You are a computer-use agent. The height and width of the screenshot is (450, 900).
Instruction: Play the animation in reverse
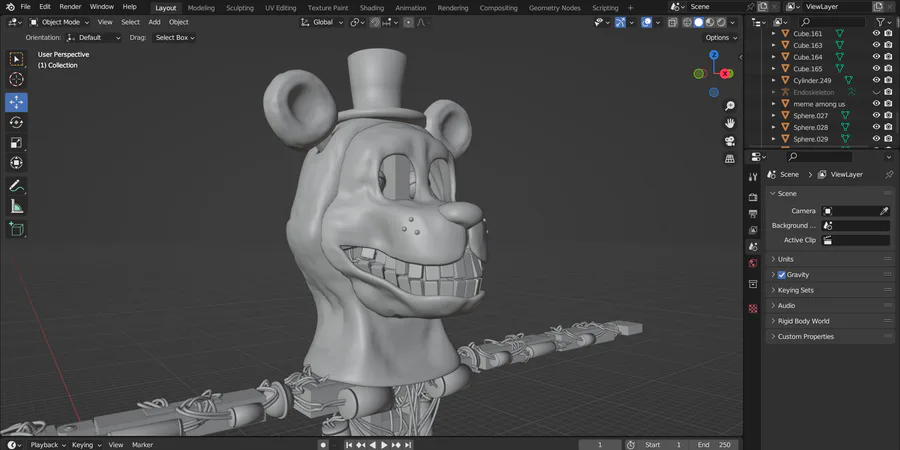tap(373, 445)
